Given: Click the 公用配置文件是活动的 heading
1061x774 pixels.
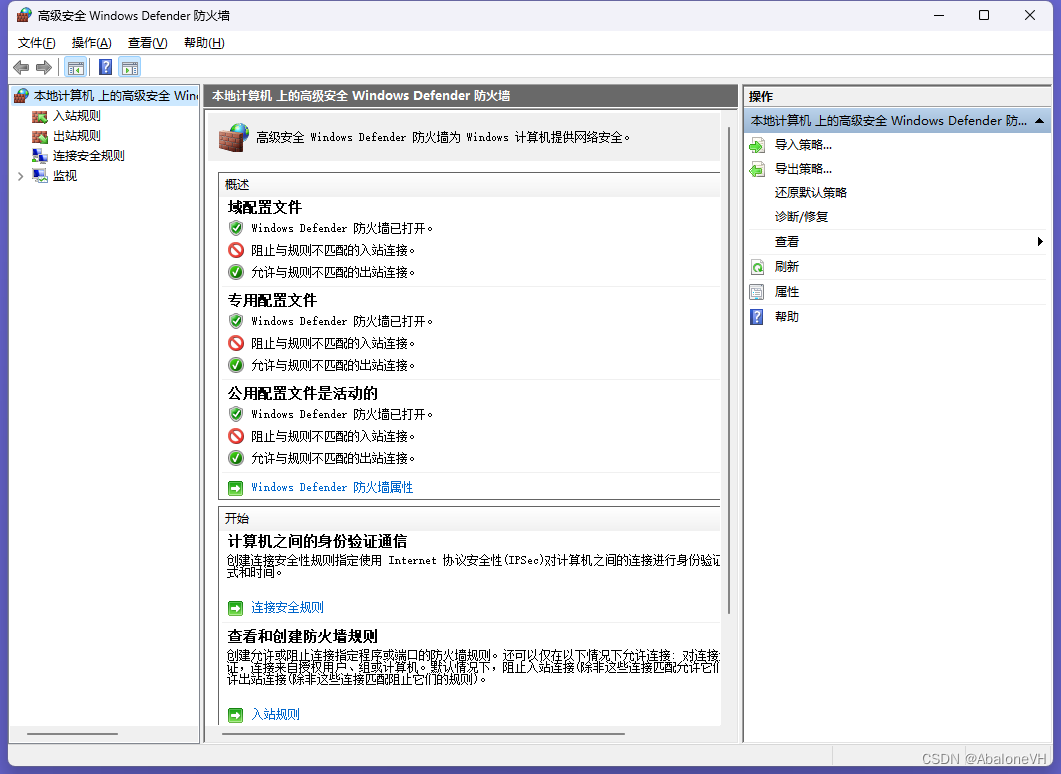Looking at the screenshot, I should coord(302,394).
